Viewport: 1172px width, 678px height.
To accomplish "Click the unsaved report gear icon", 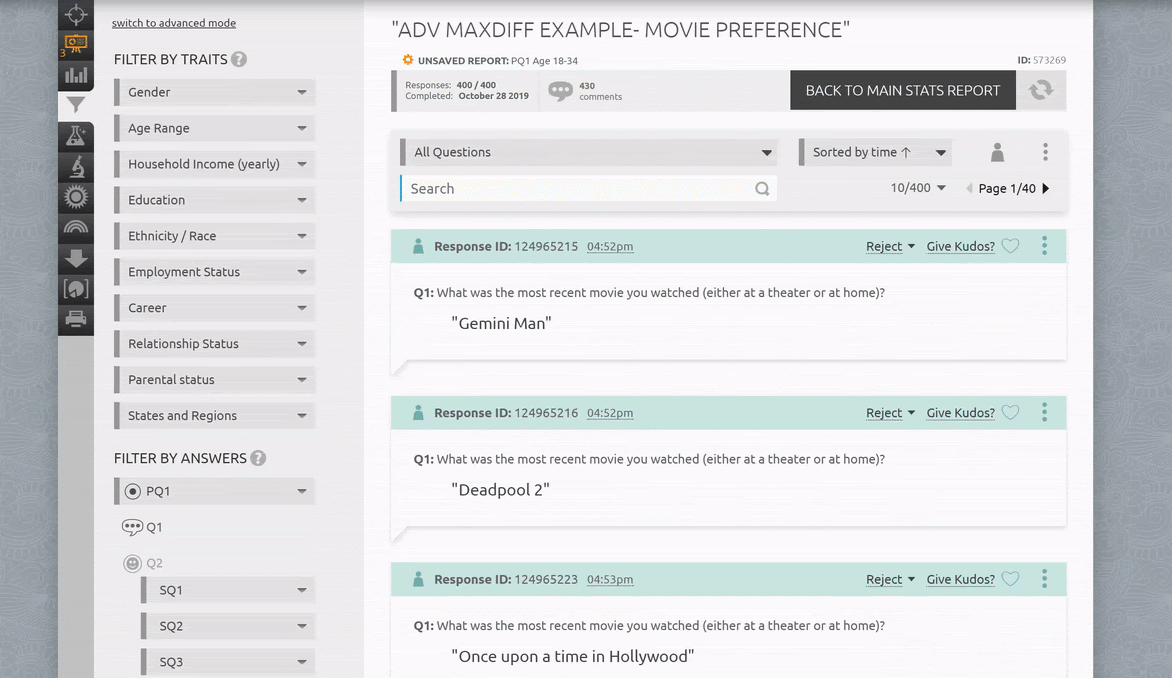I will [x=407, y=60].
